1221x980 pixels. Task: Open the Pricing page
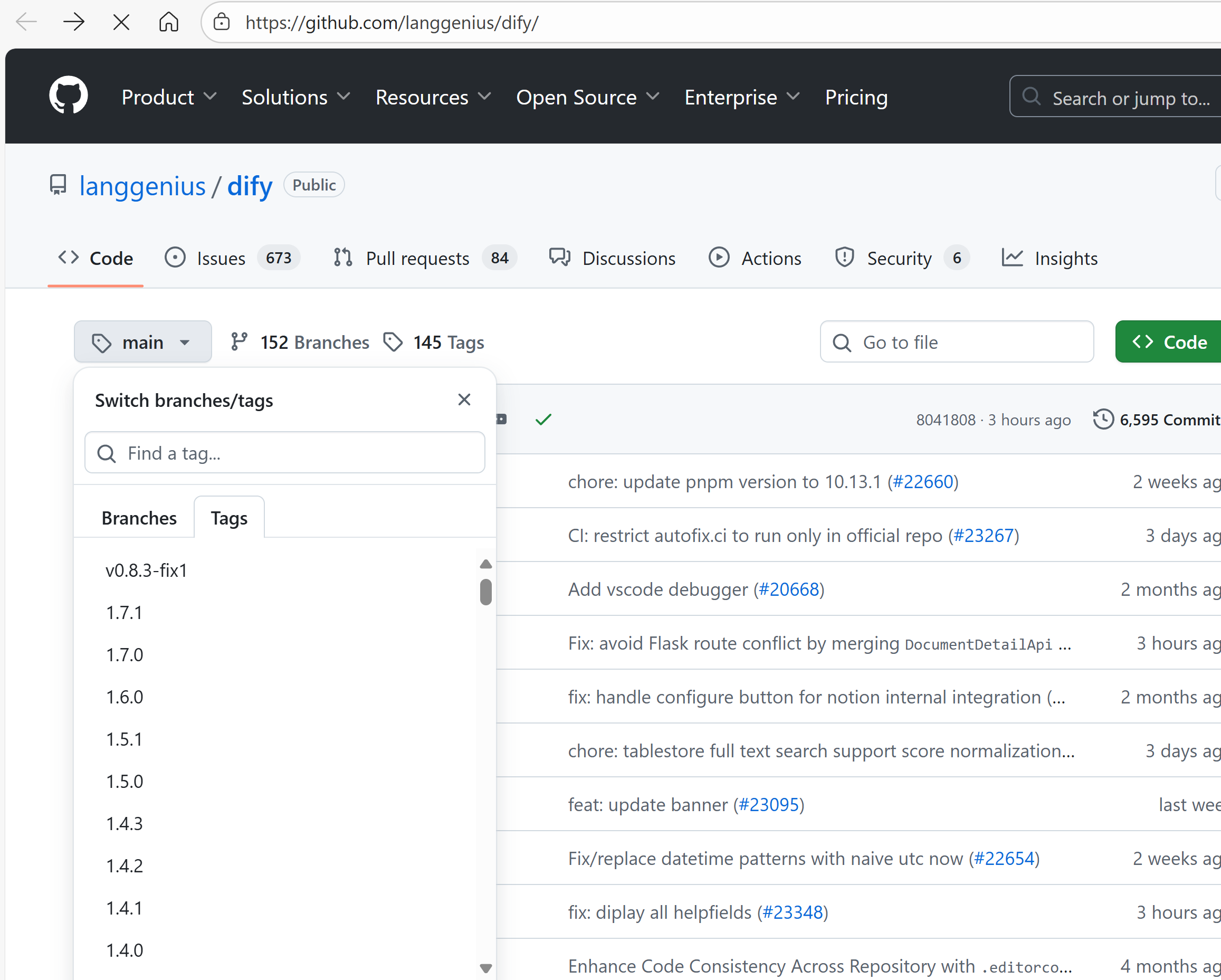(x=856, y=97)
